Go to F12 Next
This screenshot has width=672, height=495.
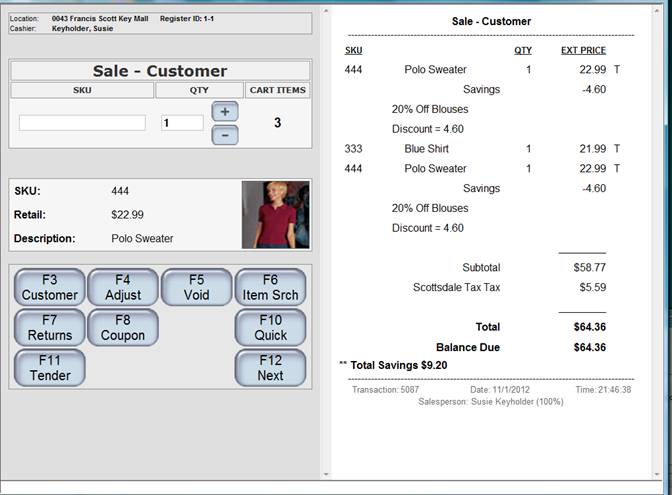pos(270,367)
